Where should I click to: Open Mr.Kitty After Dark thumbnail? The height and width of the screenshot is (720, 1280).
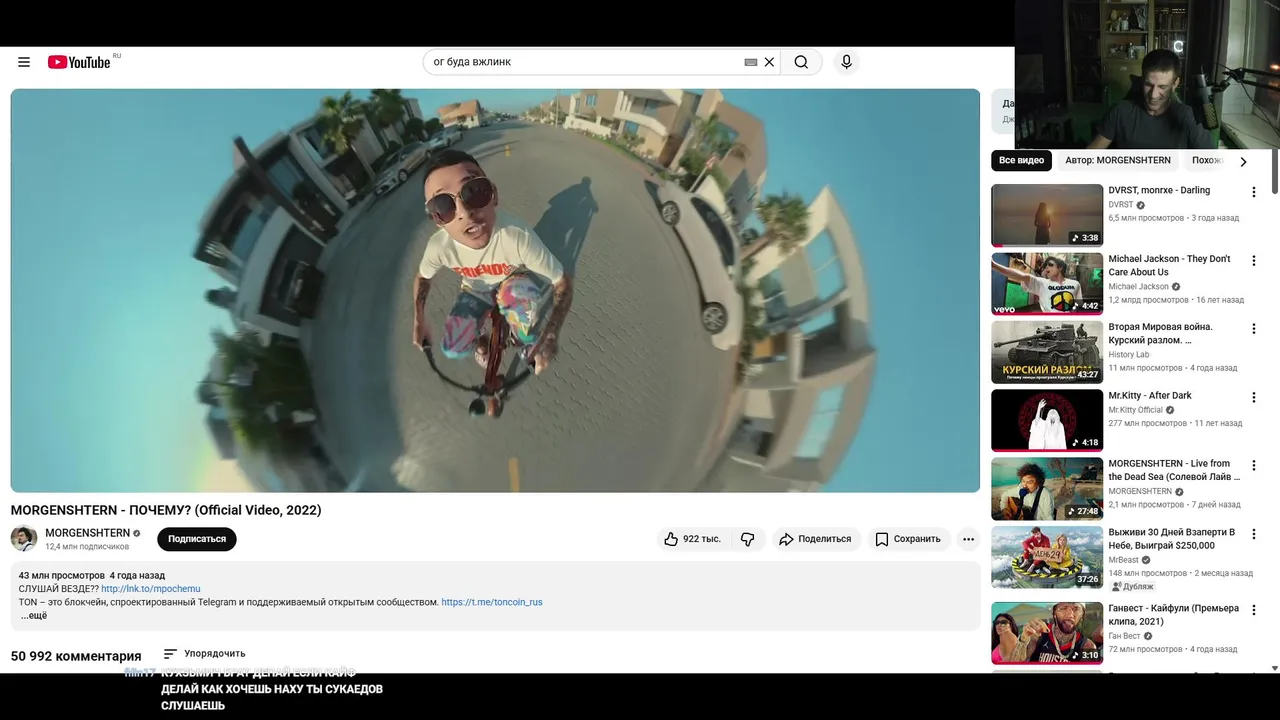point(1047,420)
